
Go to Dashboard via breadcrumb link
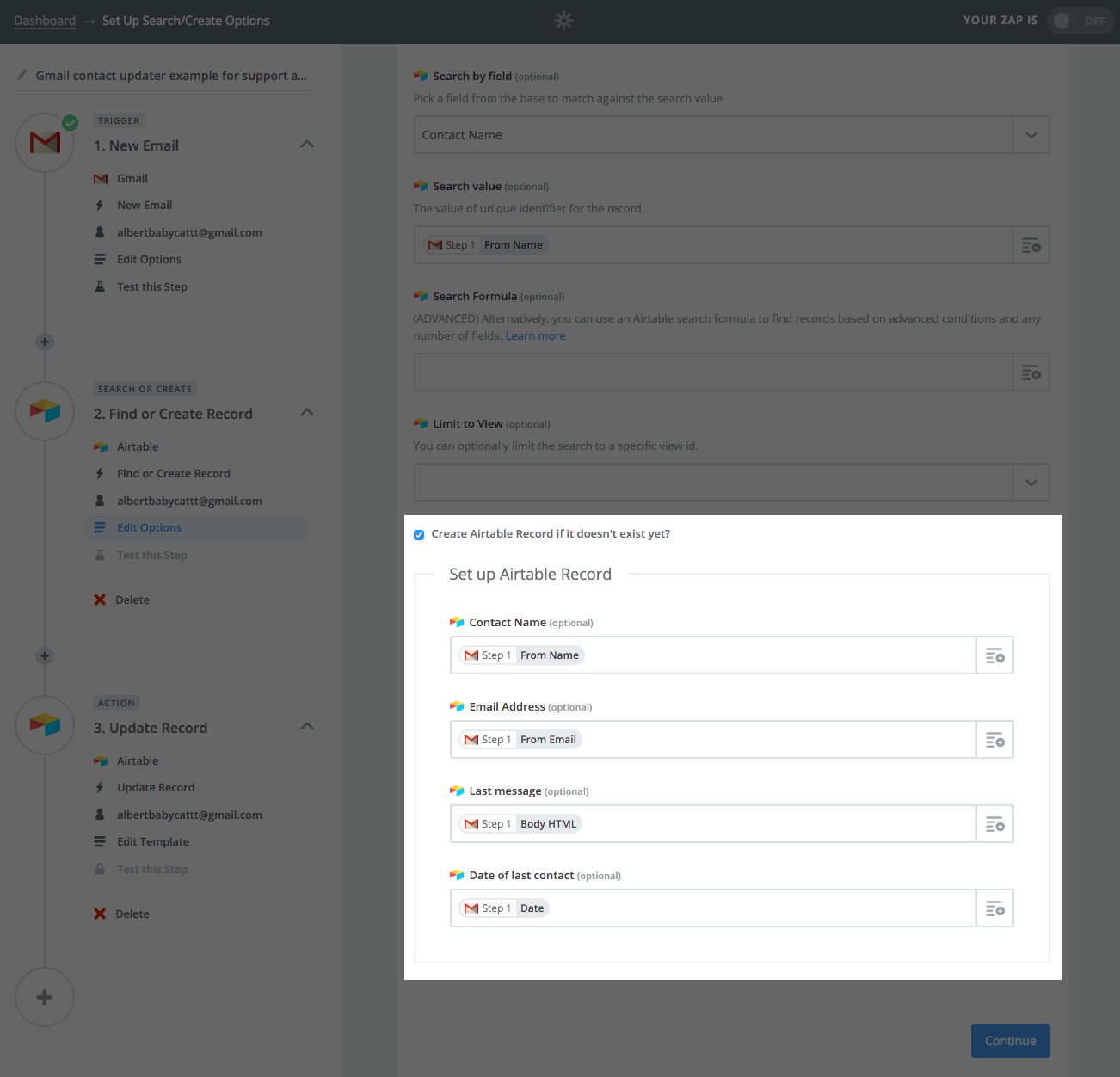click(45, 21)
